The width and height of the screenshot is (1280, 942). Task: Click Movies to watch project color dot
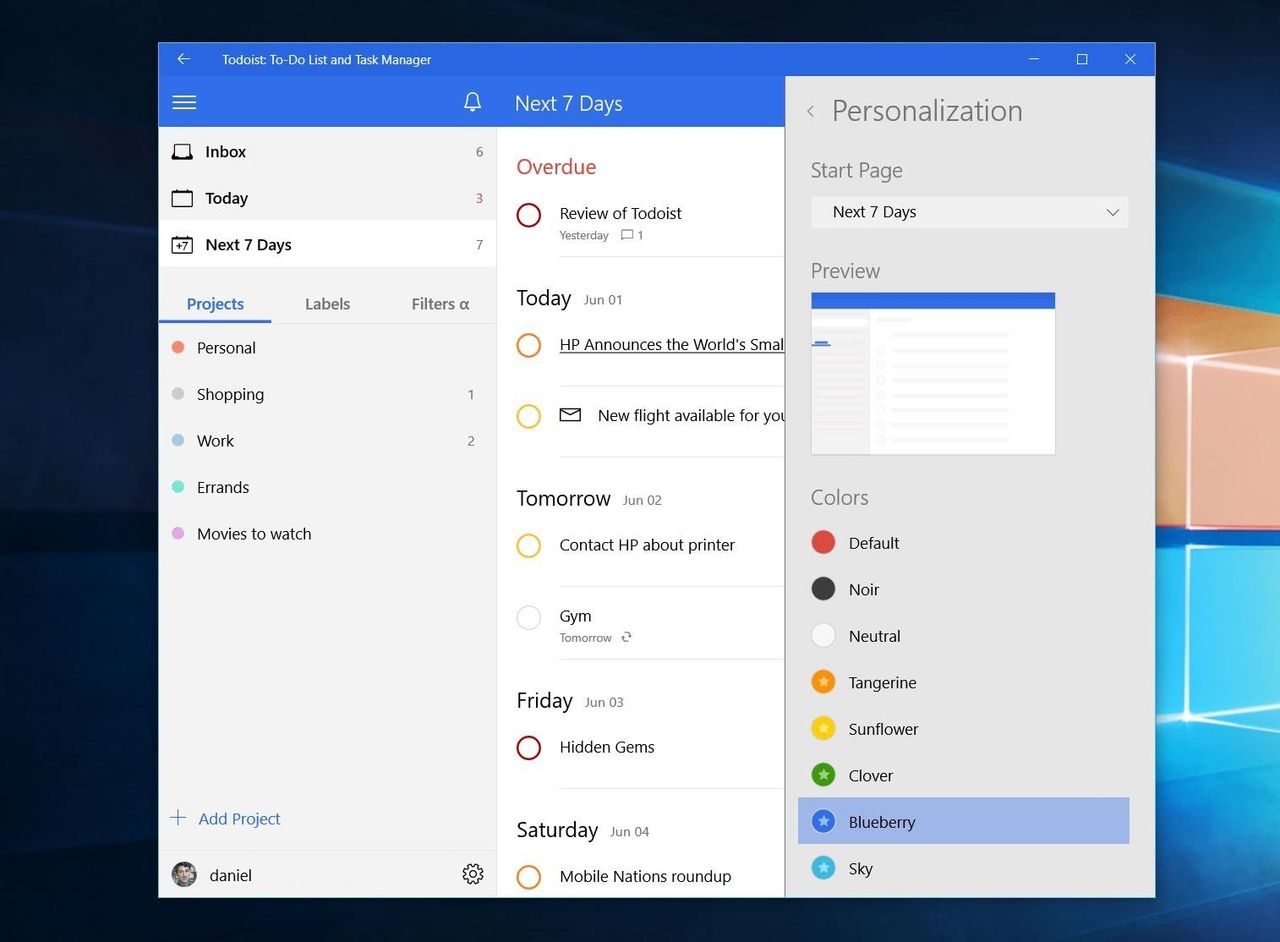click(x=178, y=533)
